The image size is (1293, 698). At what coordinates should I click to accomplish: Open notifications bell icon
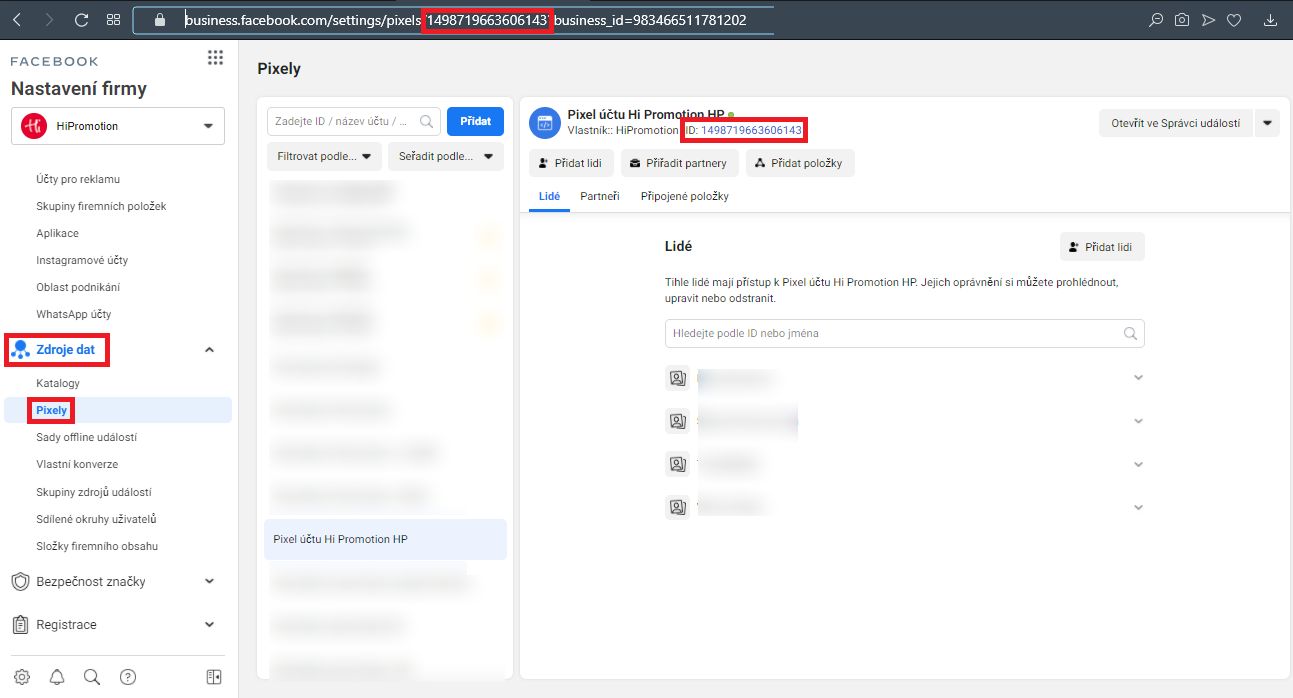click(57, 677)
